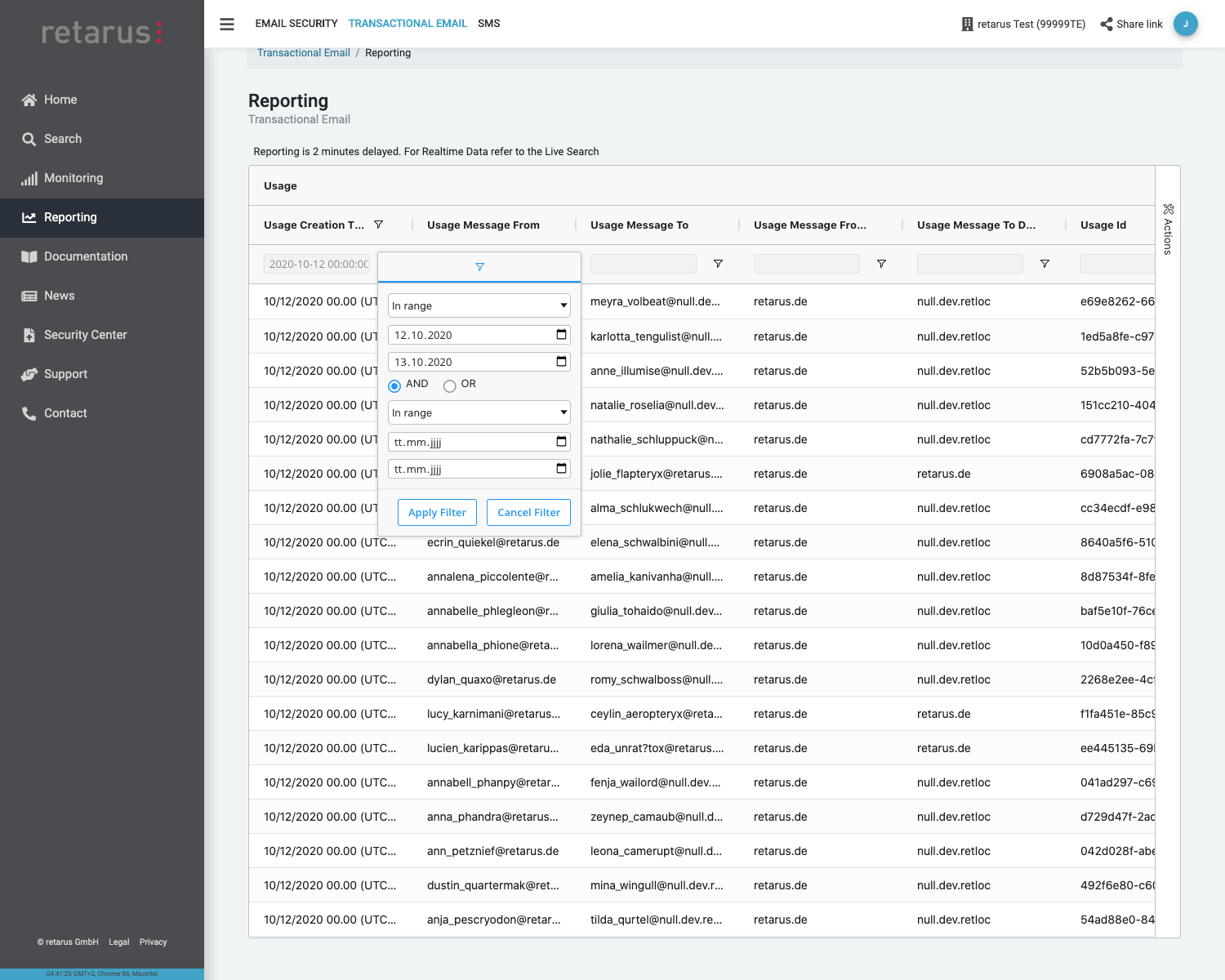Click the Usage Message To filter input
Viewport: 1225px width, 980px height.
click(644, 264)
